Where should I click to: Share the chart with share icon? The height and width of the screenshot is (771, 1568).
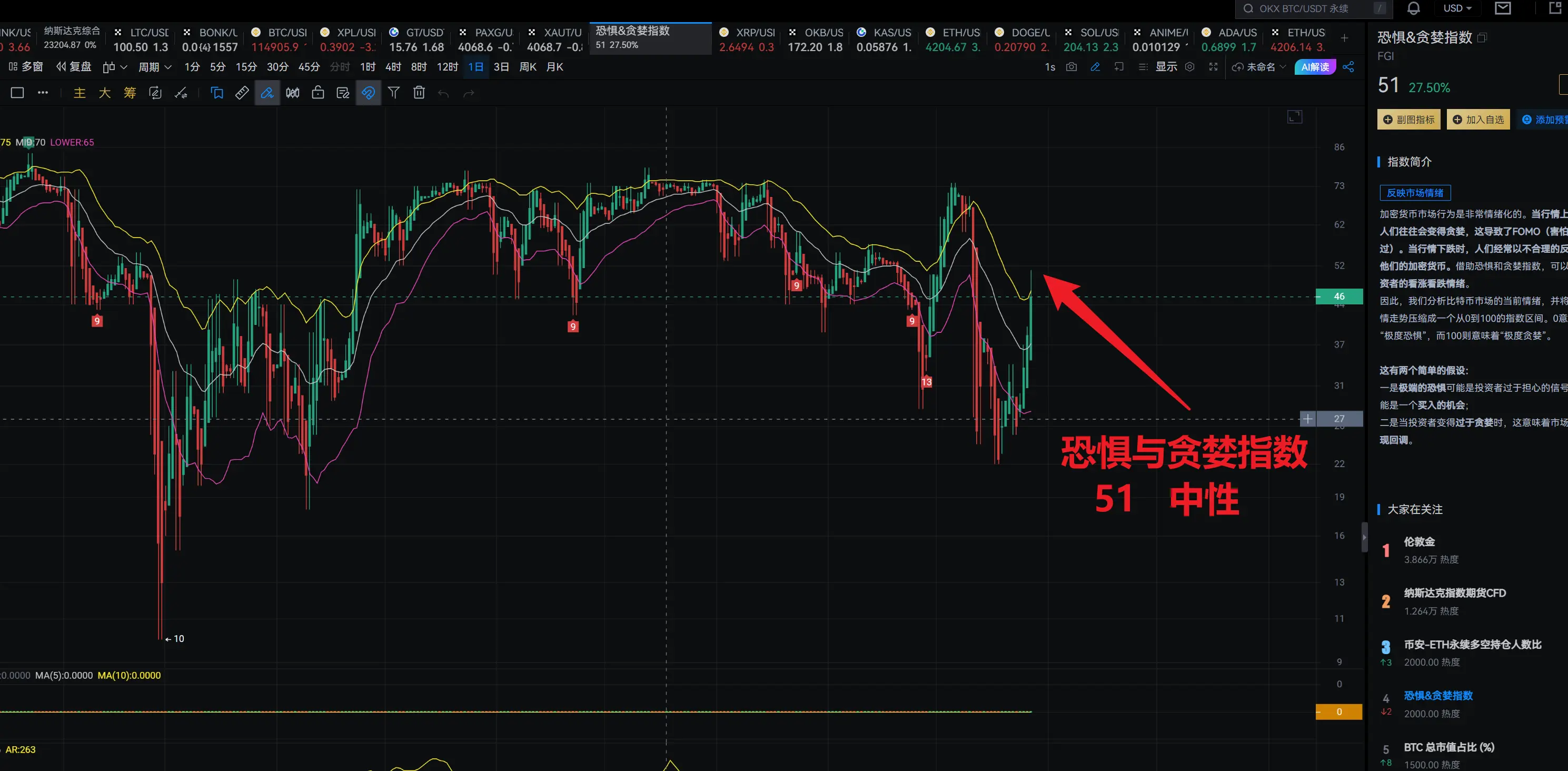pos(1348,67)
